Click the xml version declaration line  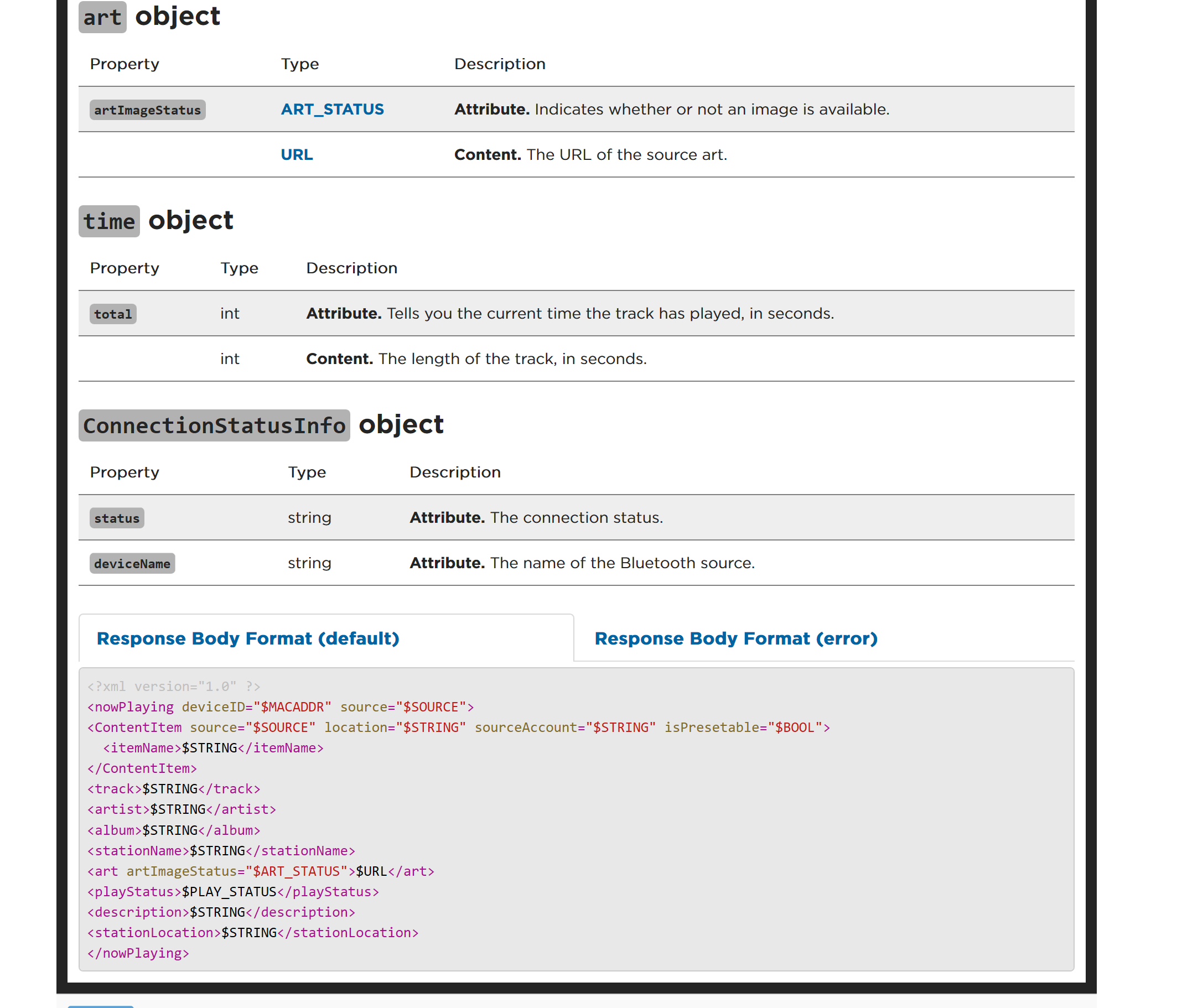[173, 686]
